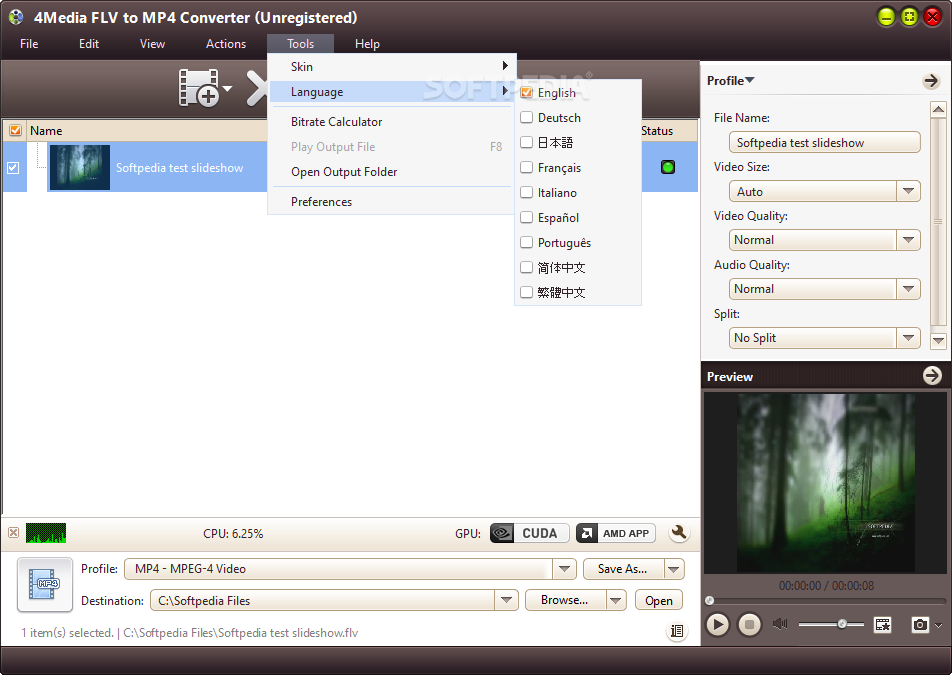Open the Edit menu

coord(89,44)
